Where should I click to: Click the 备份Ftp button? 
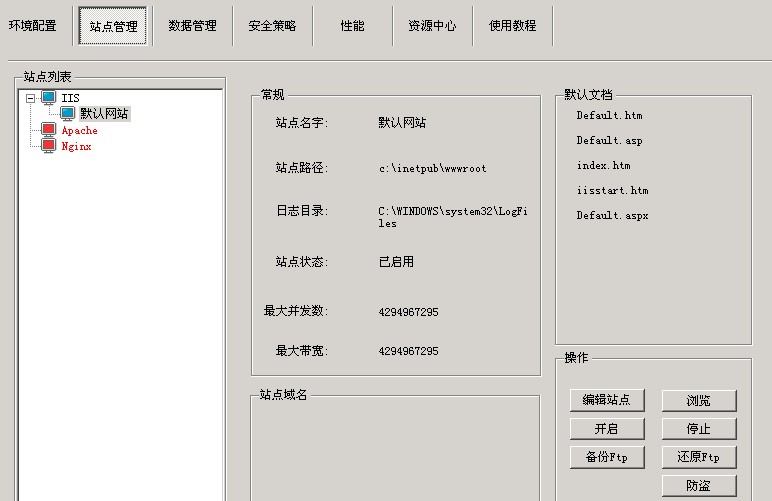607,457
